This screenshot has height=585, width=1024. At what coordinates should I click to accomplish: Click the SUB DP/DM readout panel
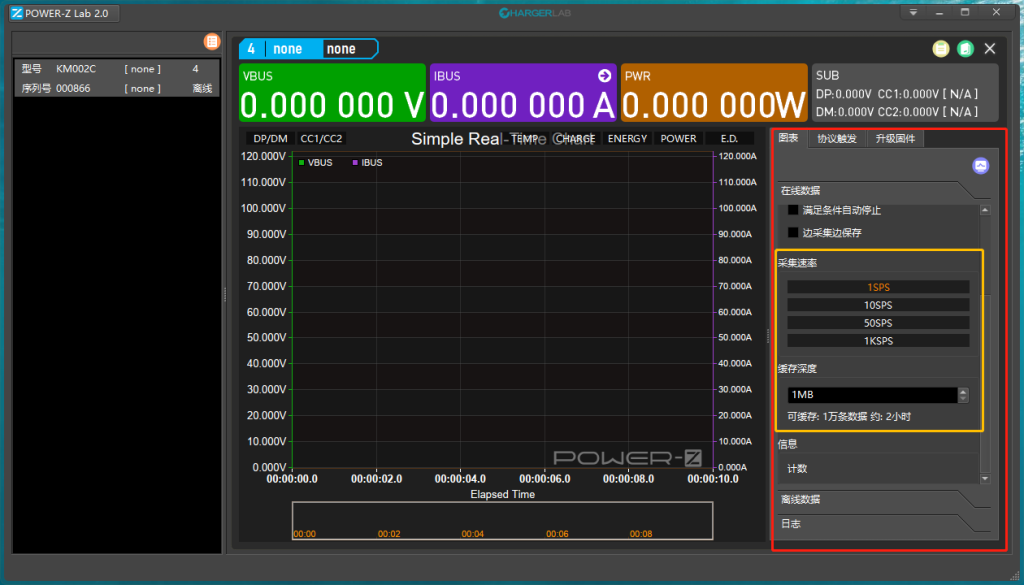click(x=904, y=93)
